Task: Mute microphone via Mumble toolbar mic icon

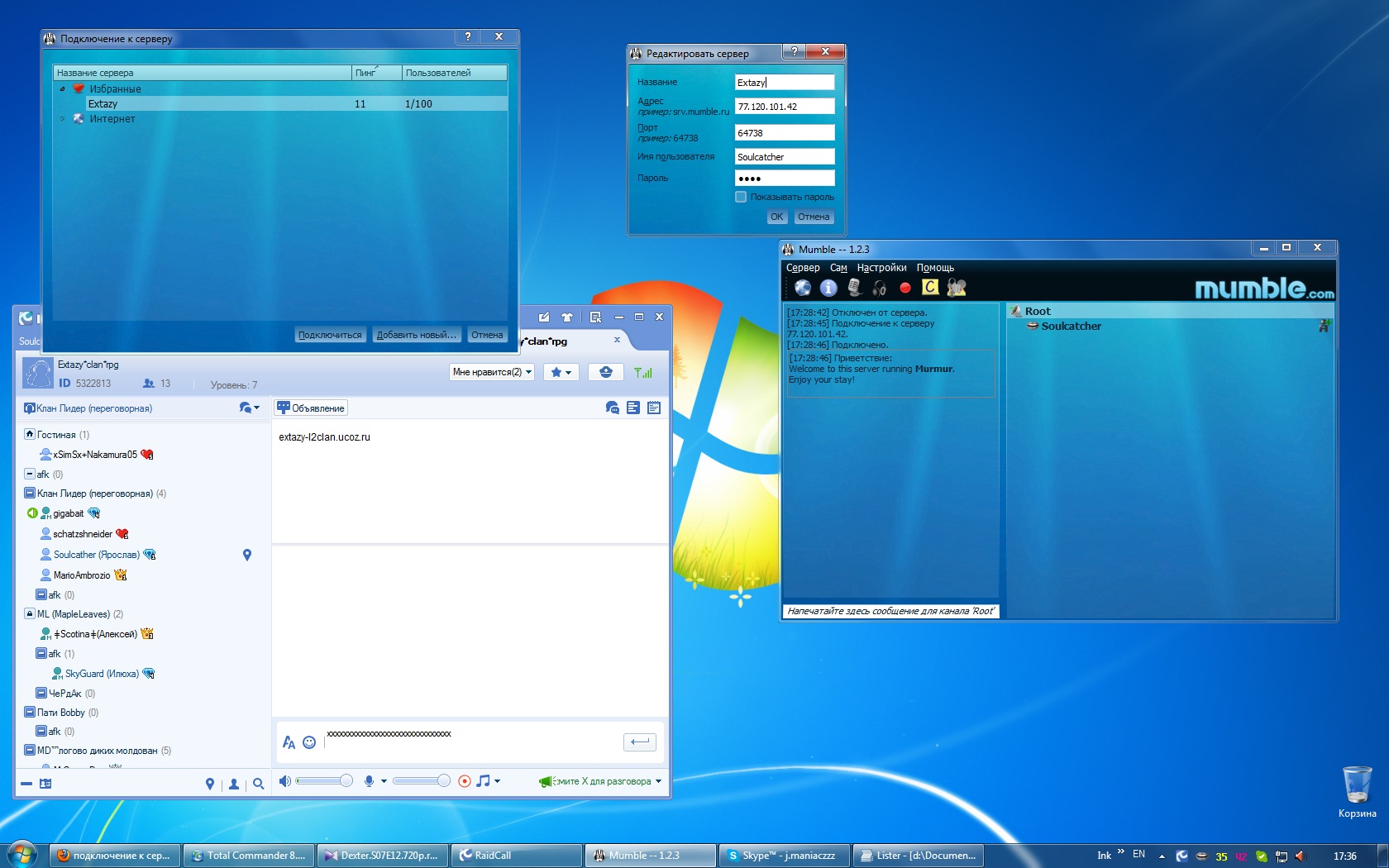Action: point(855,287)
